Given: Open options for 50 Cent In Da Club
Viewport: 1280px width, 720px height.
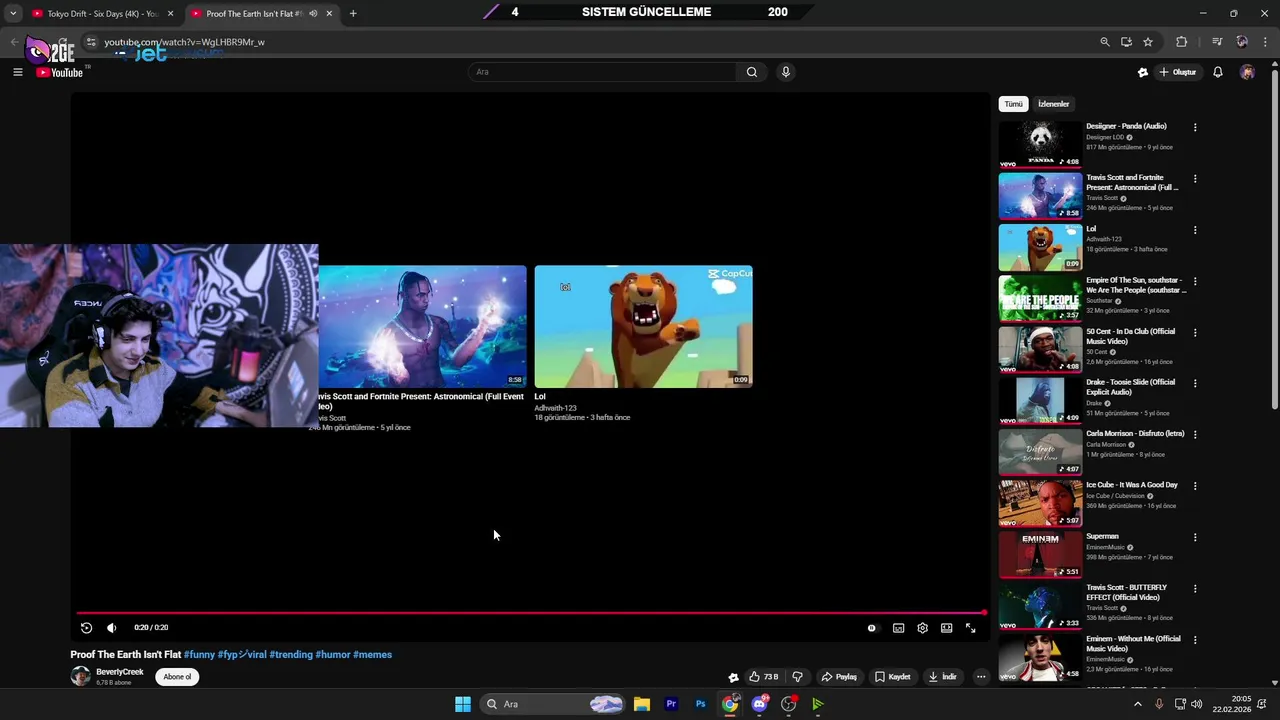Looking at the screenshot, I should tap(1195, 333).
